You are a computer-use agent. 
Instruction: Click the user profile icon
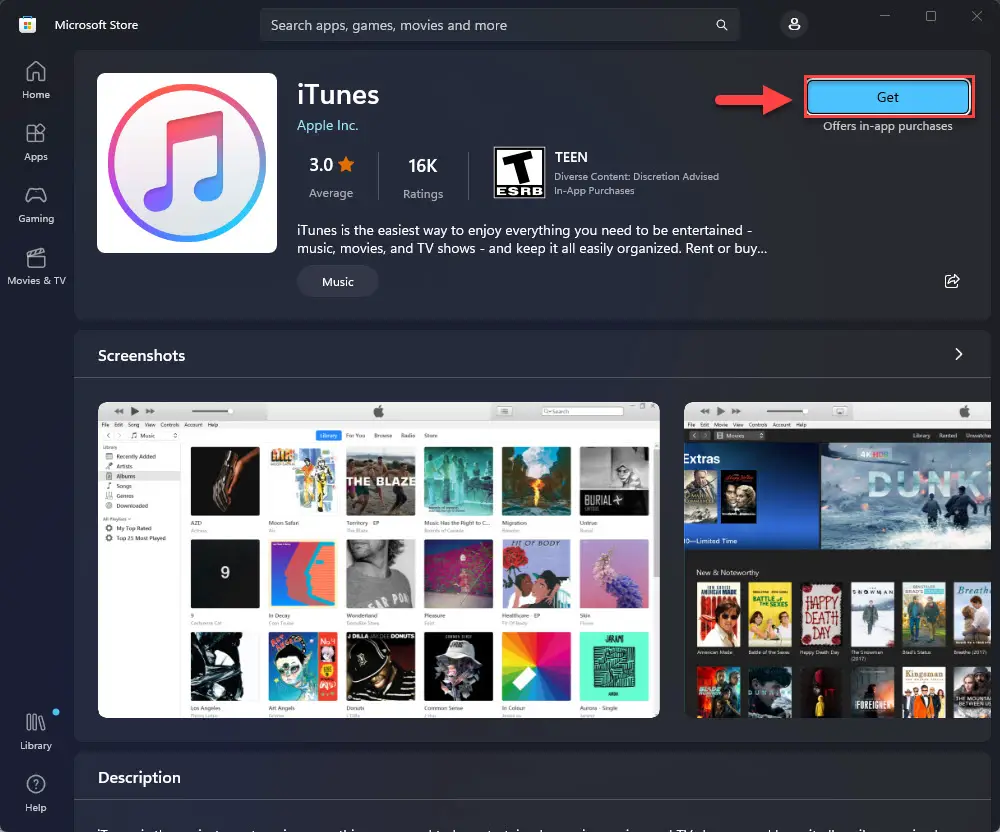click(x=794, y=25)
